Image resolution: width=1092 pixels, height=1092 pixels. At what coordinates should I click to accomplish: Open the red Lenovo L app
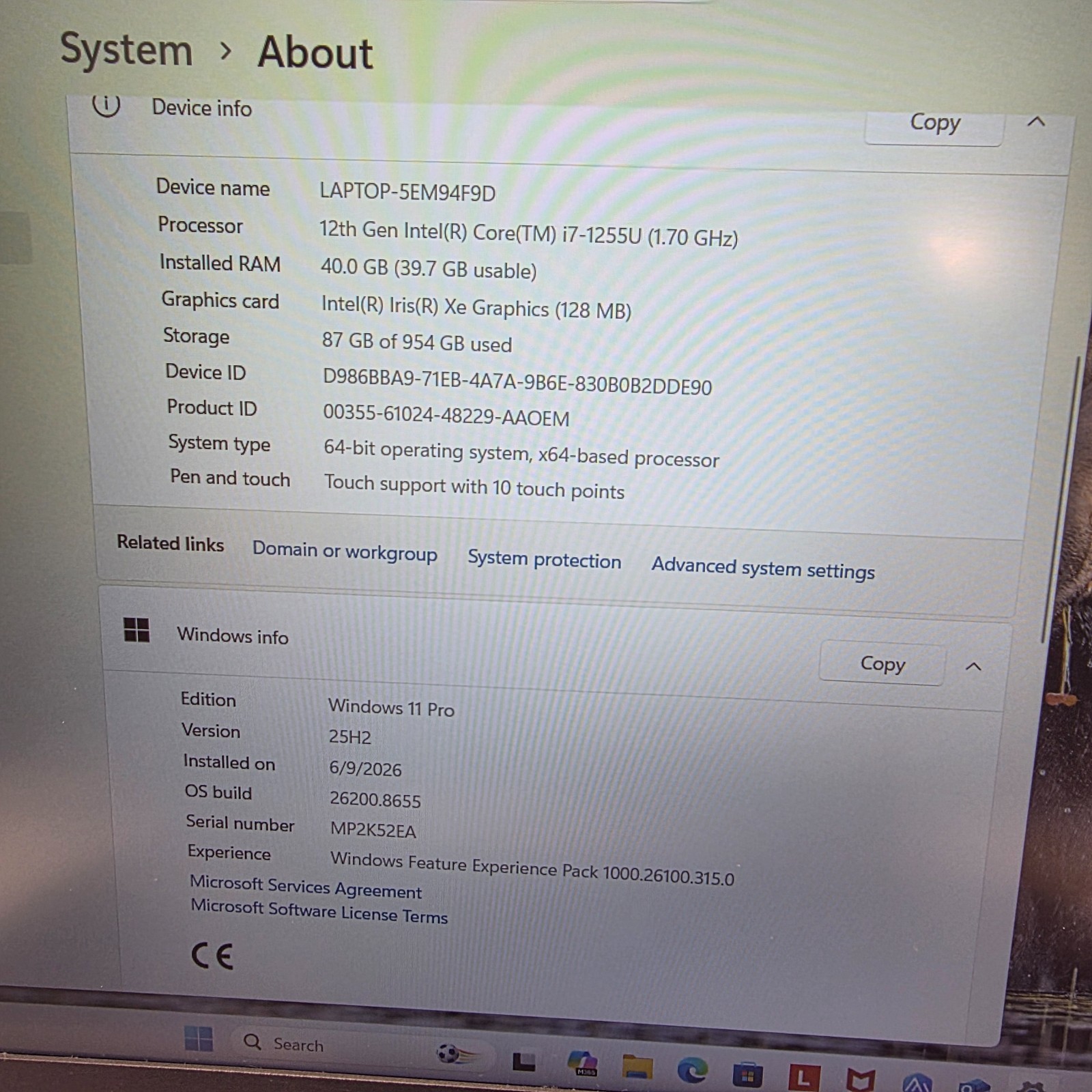[x=803, y=1078]
